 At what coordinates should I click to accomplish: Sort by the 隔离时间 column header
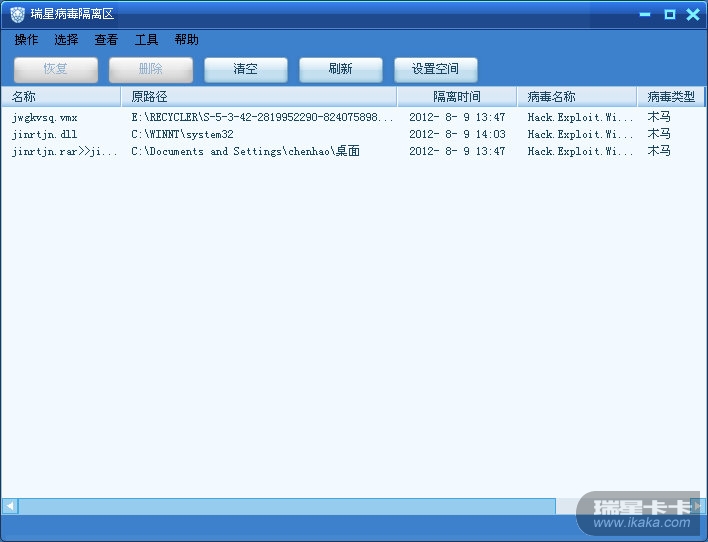click(457, 97)
